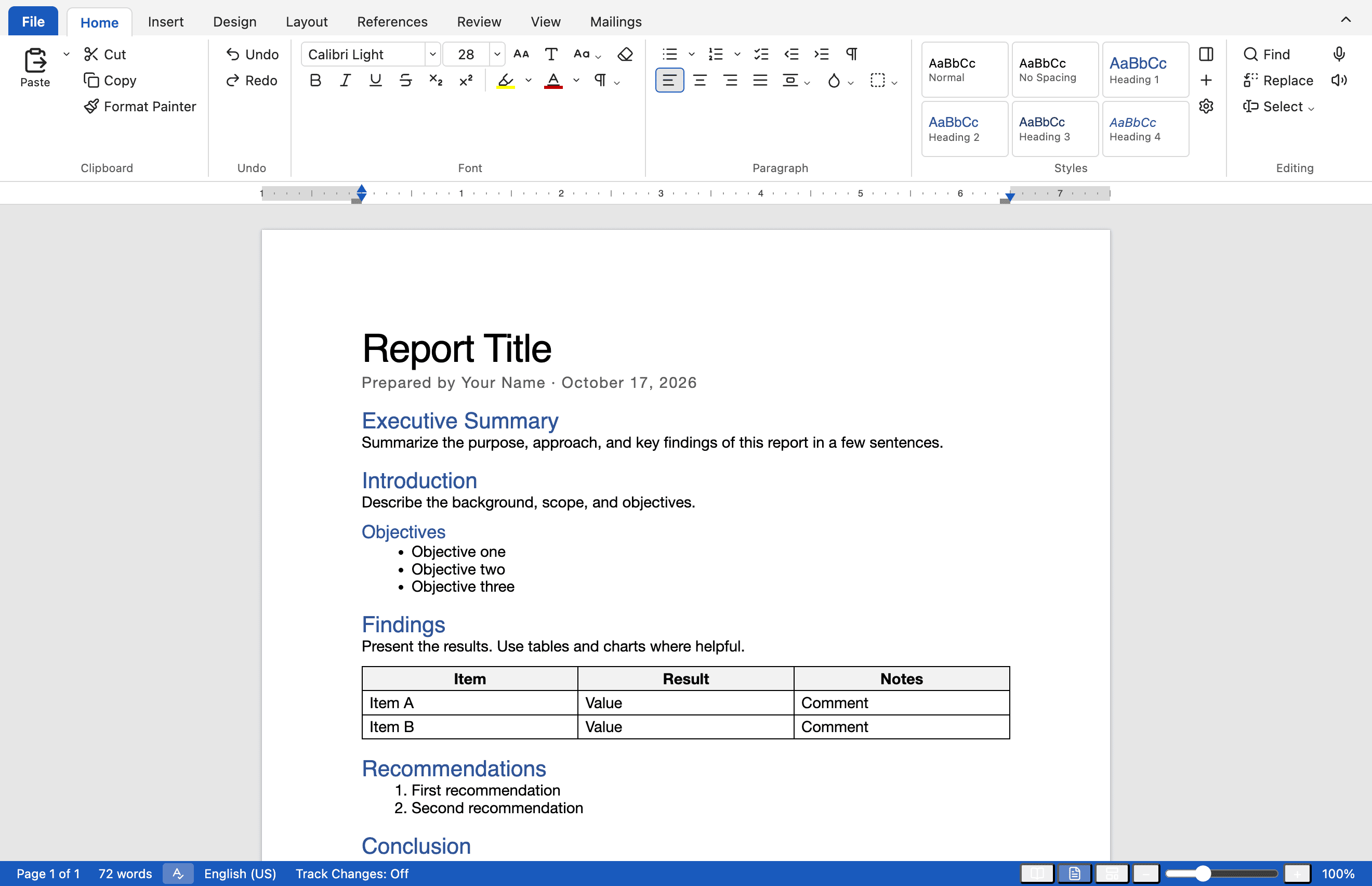Click the Clear Formatting eraser icon
This screenshot has width=1372, height=886.
pyautogui.click(x=625, y=54)
